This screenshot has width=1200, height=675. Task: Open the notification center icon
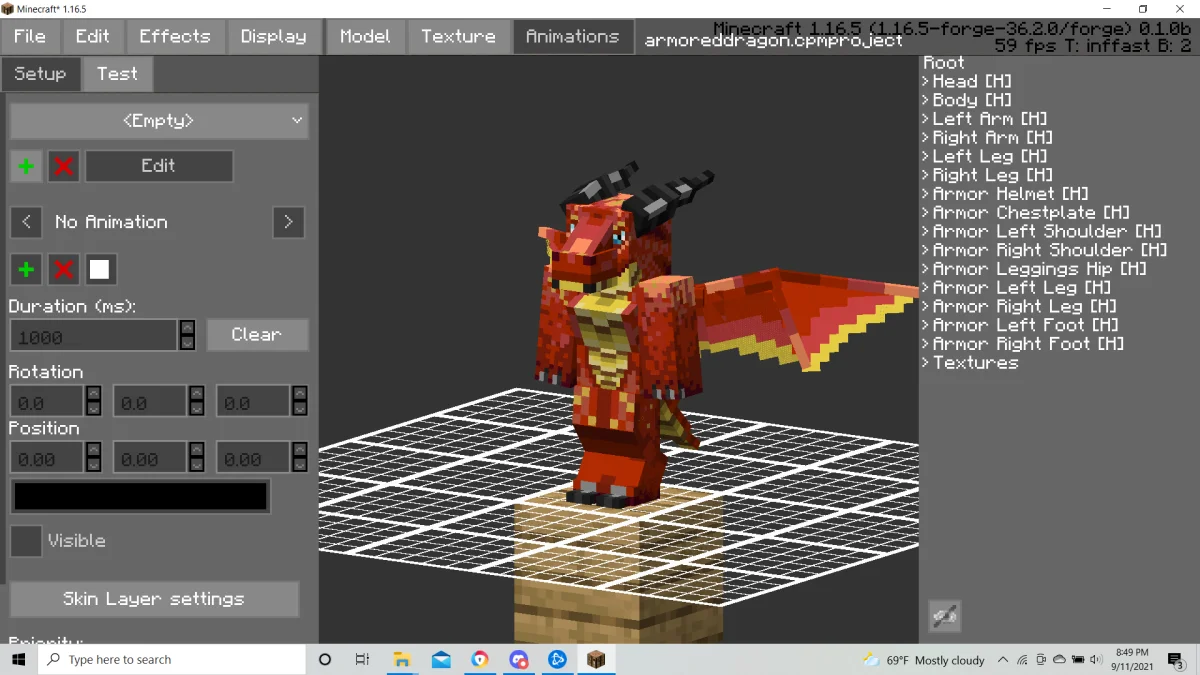1176,660
